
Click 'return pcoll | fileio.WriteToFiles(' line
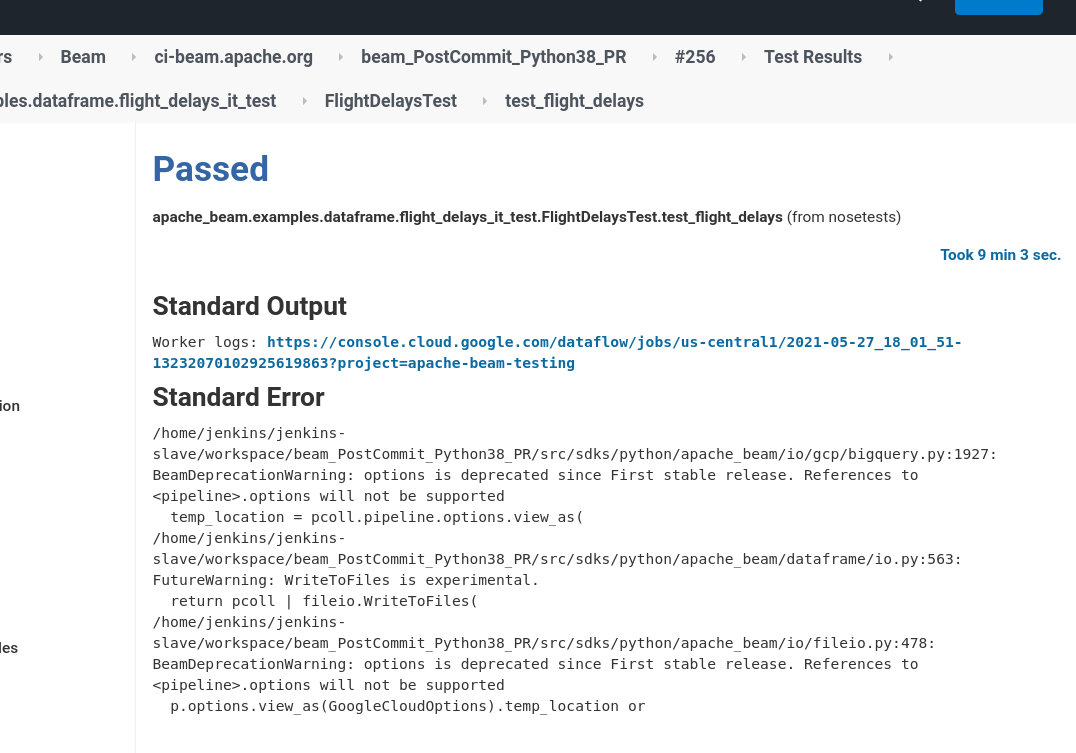(324, 601)
